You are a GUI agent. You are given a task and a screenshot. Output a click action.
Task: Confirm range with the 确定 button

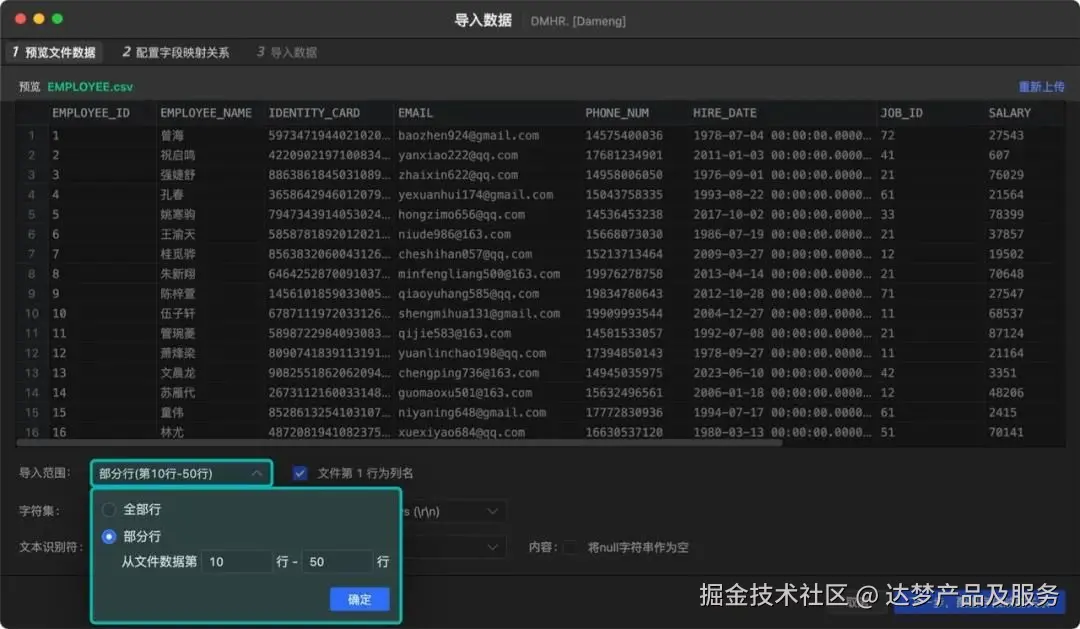point(359,599)
